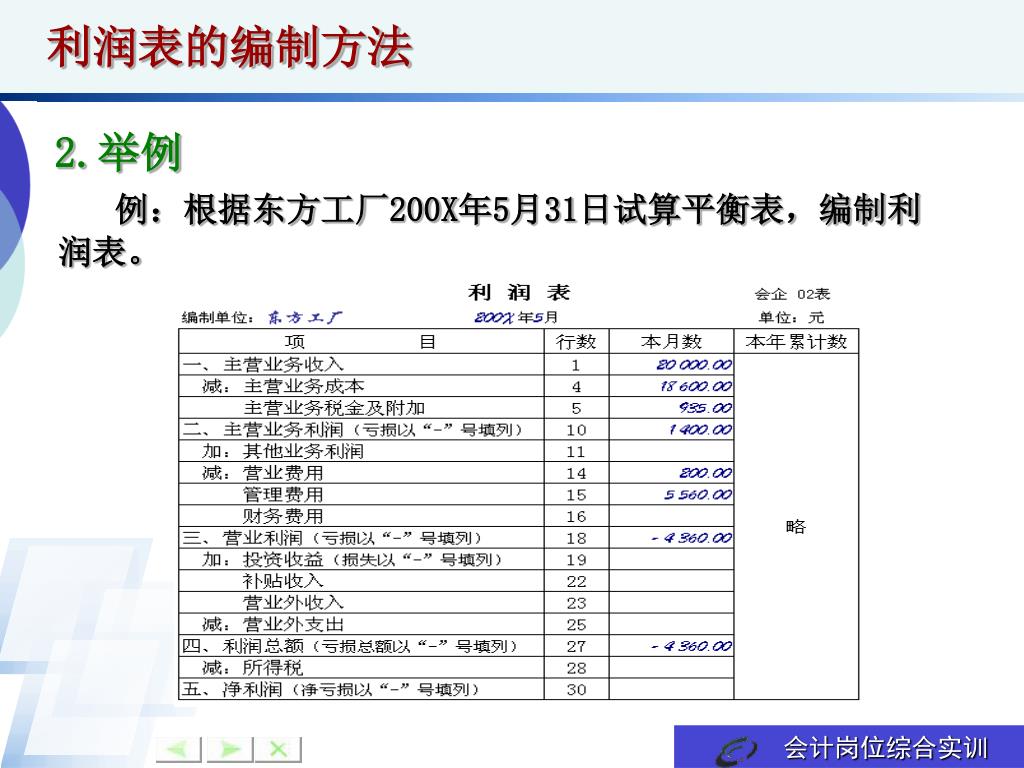
Task: Click the value 200.00
Action: pyautogui.click(x=705, y=472)
